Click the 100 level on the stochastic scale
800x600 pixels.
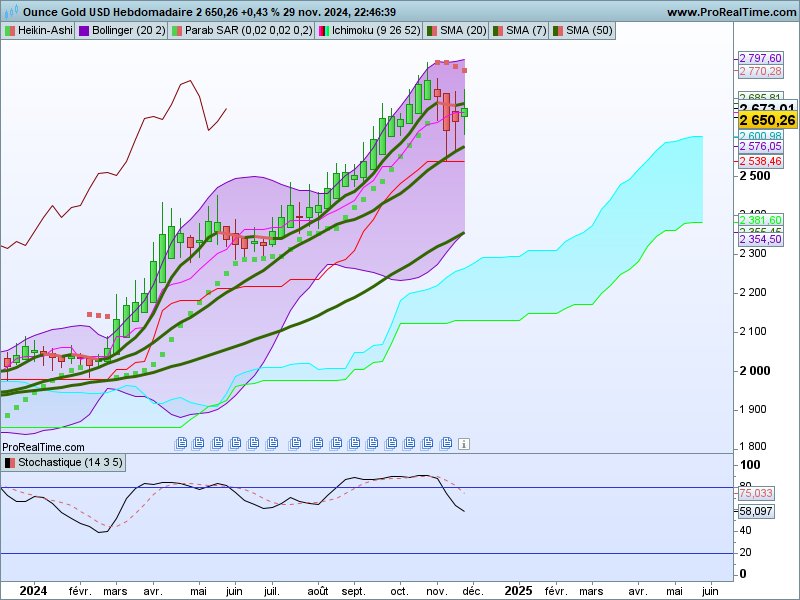[750, 465]
